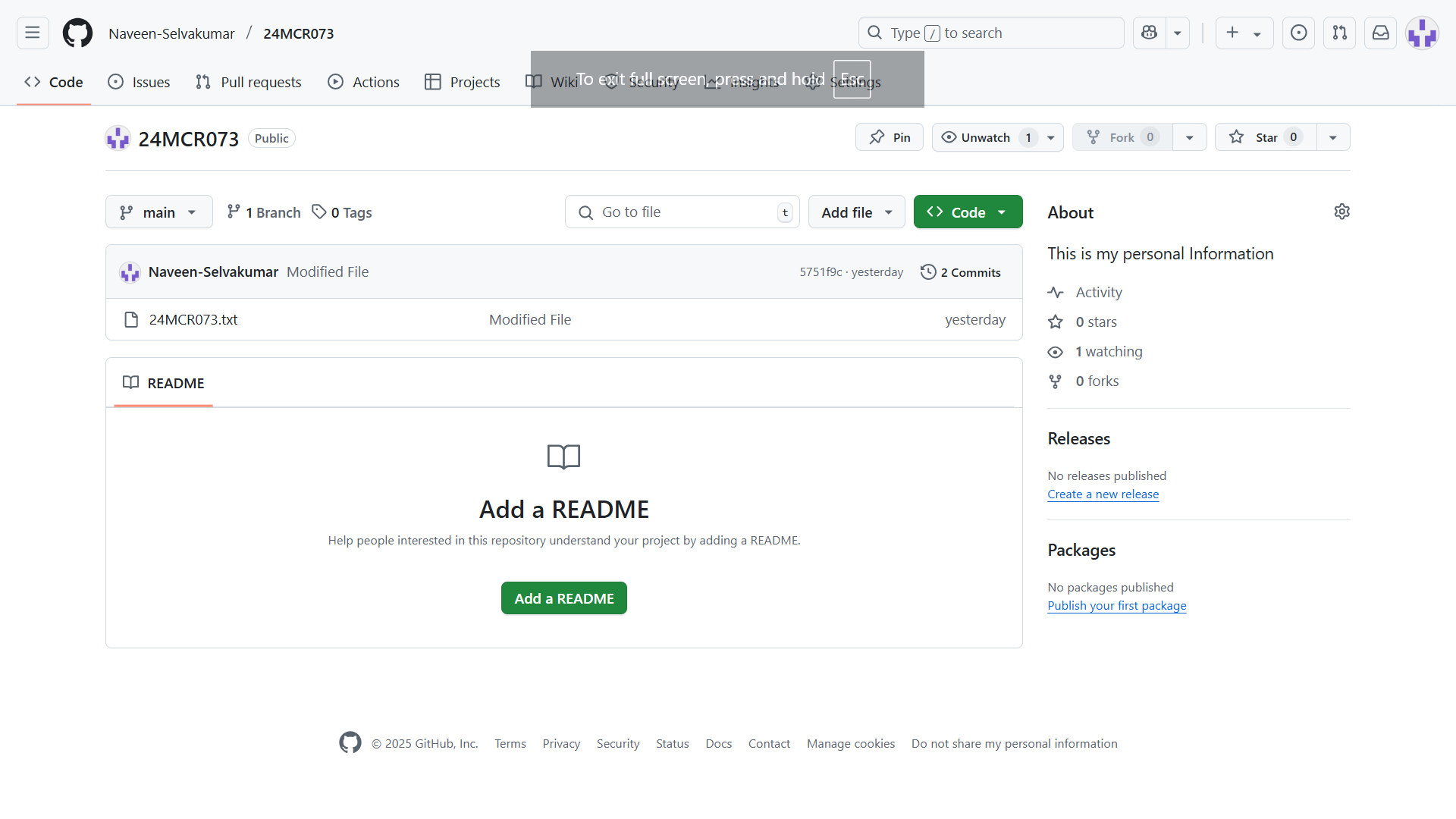Open the Add file dropdown
This screenshot has width=1456, height=819.
[x=857, y=212]
